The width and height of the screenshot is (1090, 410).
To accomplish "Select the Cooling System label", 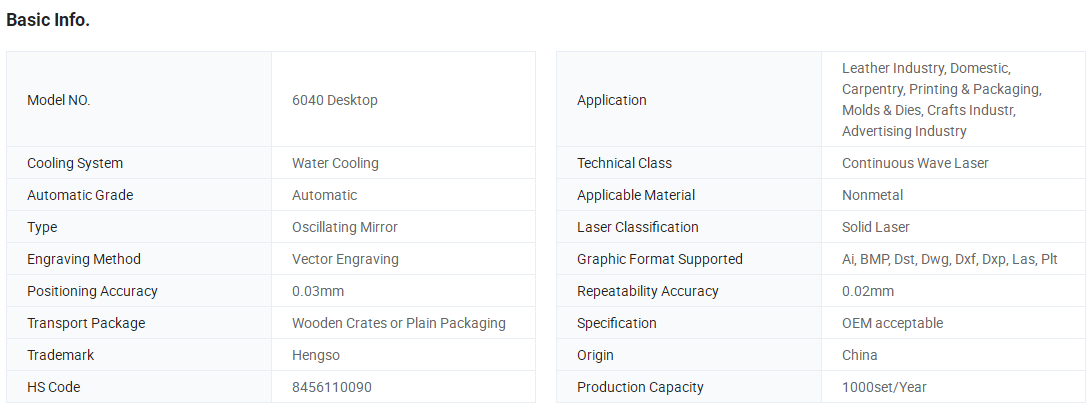I will [75, 163].
